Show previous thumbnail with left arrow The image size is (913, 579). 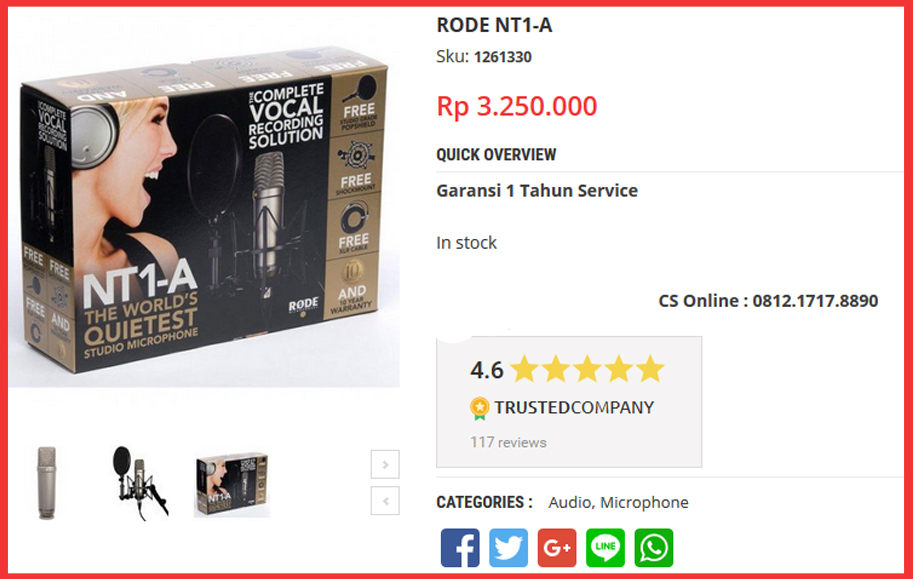tap(385, 500)
